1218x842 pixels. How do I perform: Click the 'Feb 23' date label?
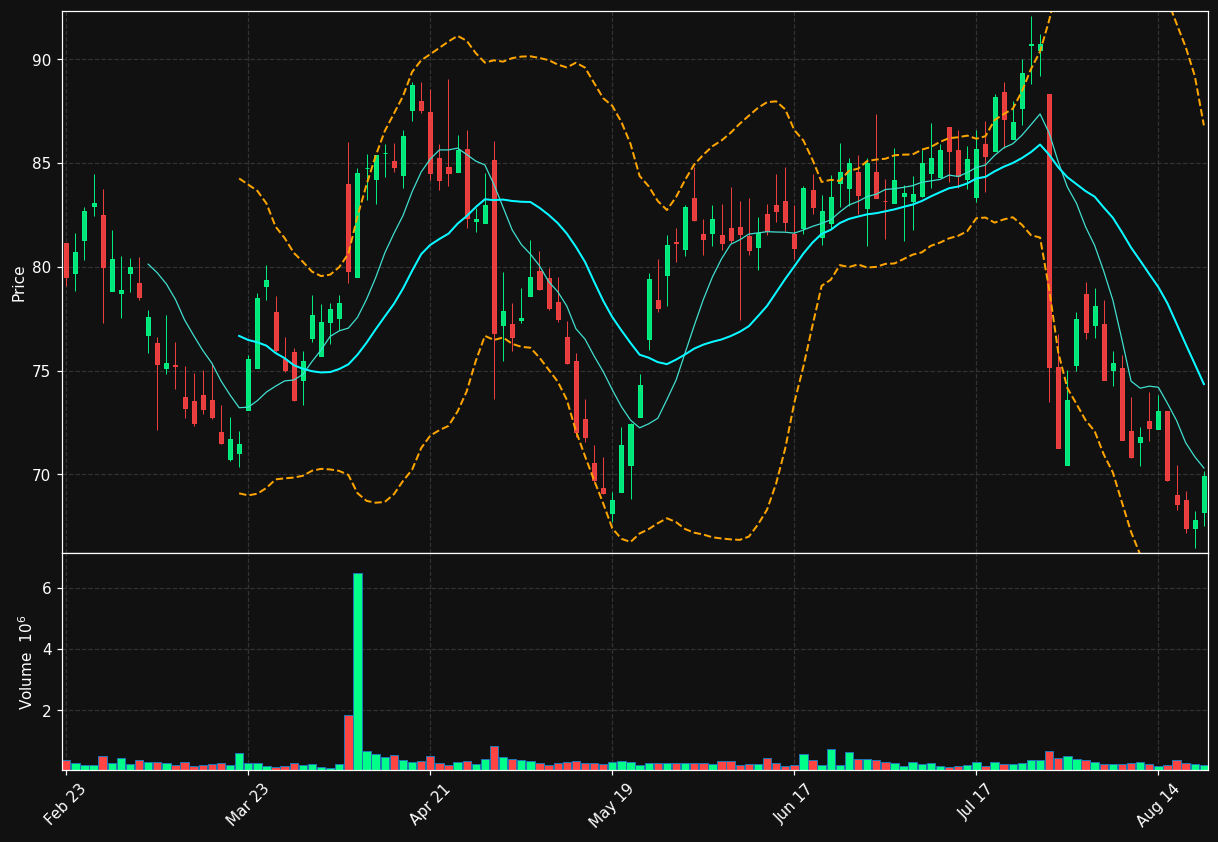point(65,802)
